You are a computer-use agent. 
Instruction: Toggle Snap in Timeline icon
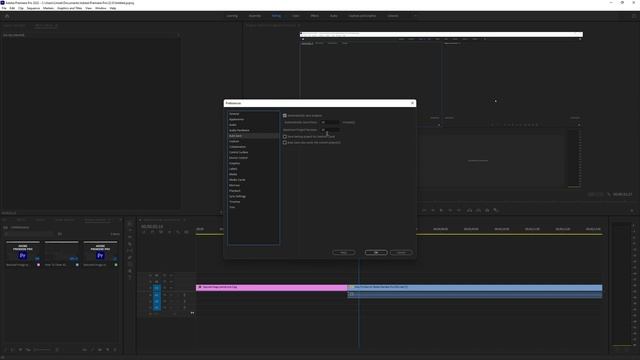pos(153,232)
